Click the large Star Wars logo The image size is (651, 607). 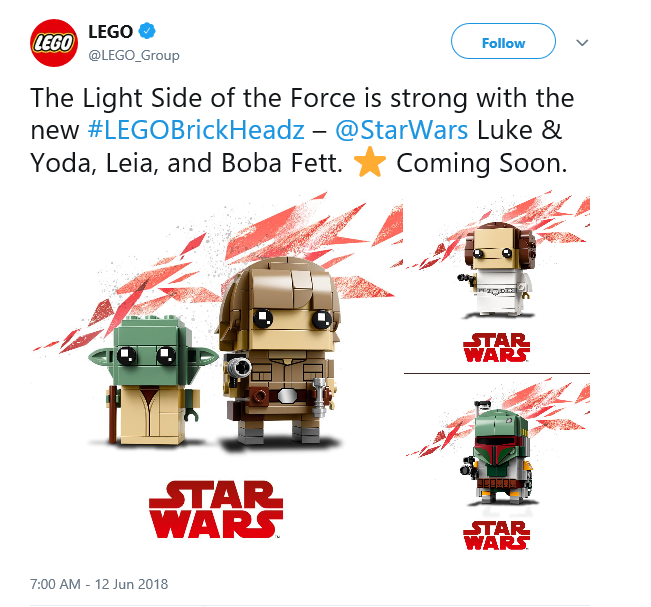coord(216,509)
